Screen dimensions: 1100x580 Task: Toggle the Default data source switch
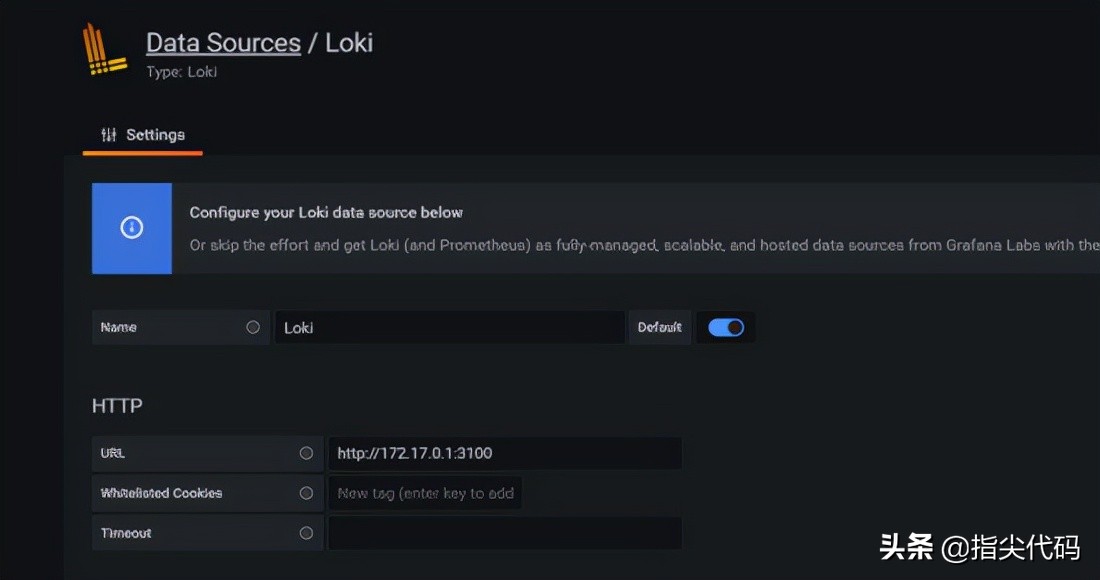[726, 327]
